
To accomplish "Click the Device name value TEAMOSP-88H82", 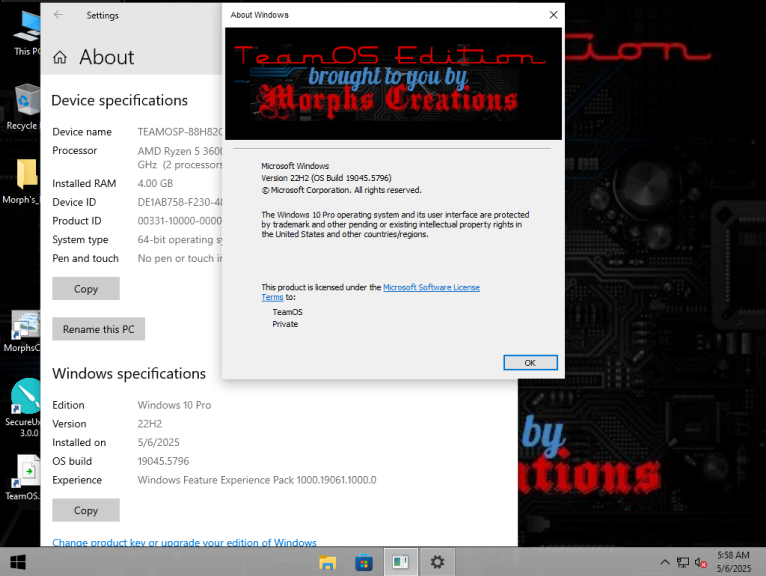I will (x=180, y=132).
